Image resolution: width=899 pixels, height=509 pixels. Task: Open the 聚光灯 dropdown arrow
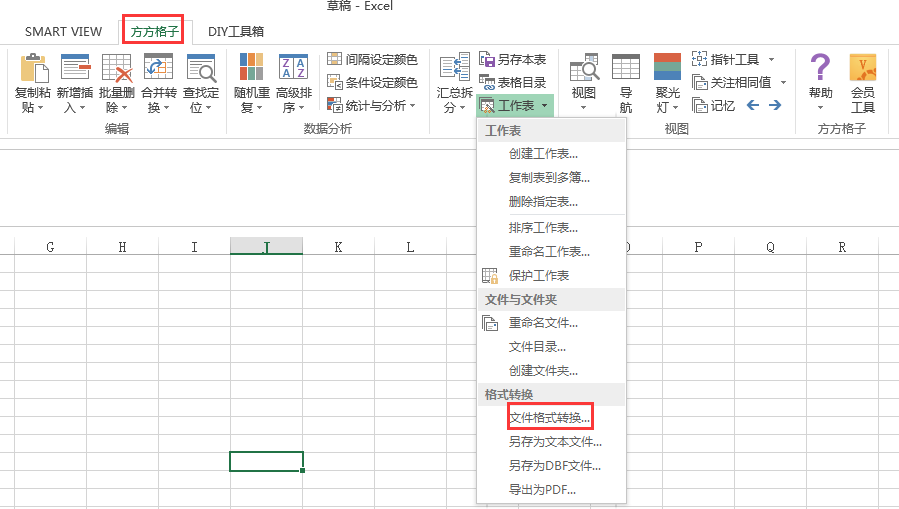click(x=675, y=108)
